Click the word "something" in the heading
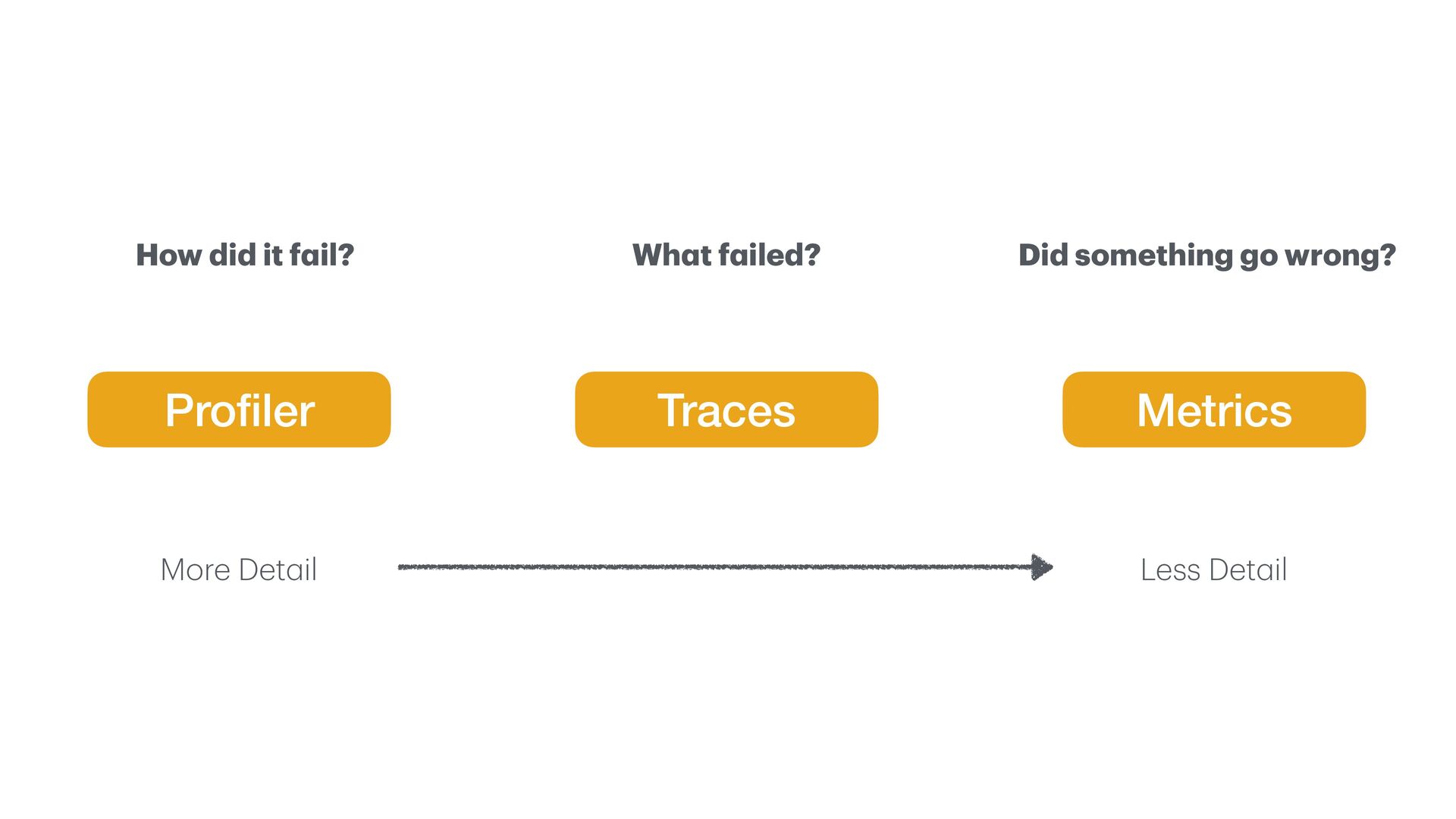The image size is (1456, 819). [x=1153, y=256]
